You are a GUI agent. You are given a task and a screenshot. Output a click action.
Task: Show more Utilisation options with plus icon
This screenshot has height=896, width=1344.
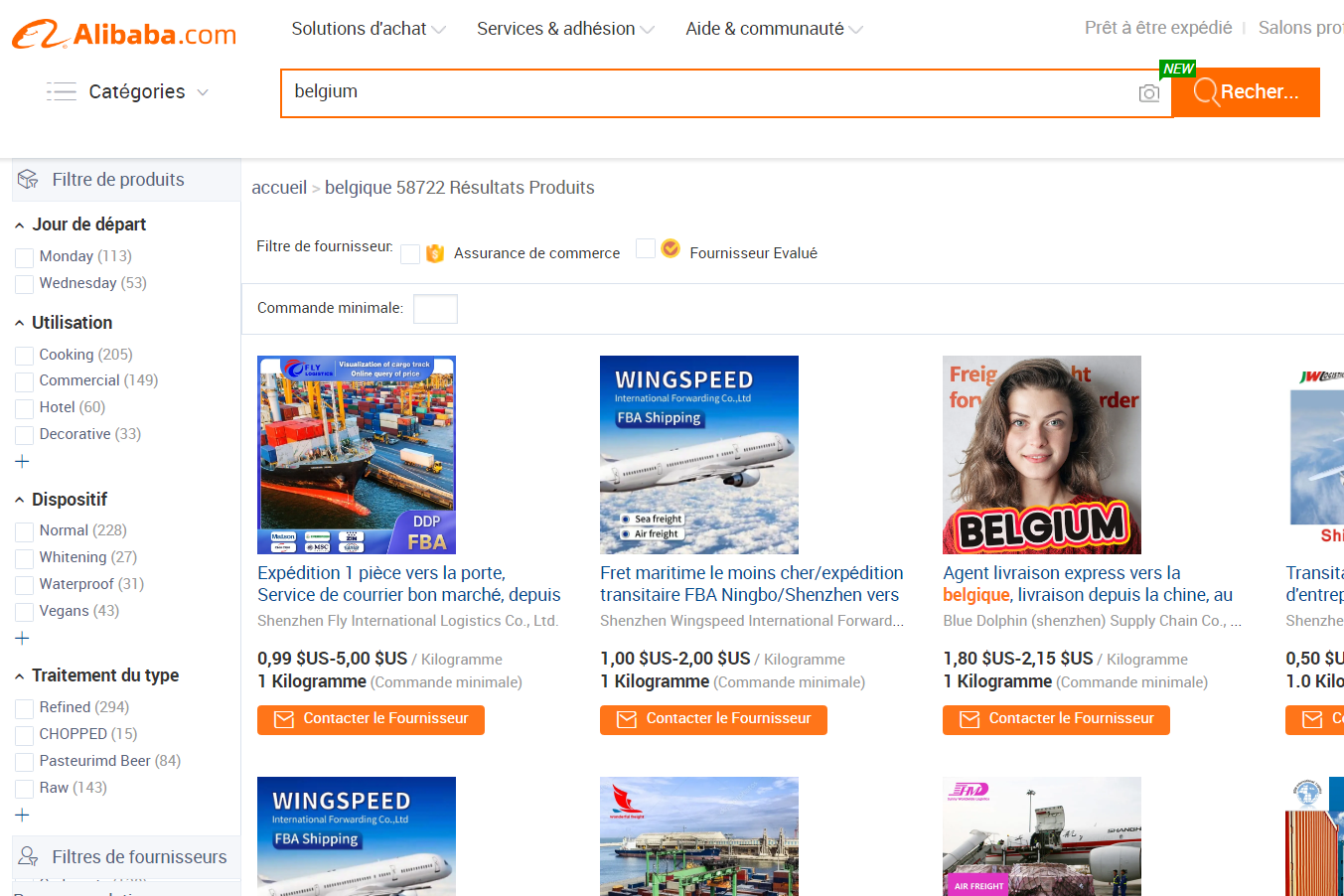tap(22, 461)
